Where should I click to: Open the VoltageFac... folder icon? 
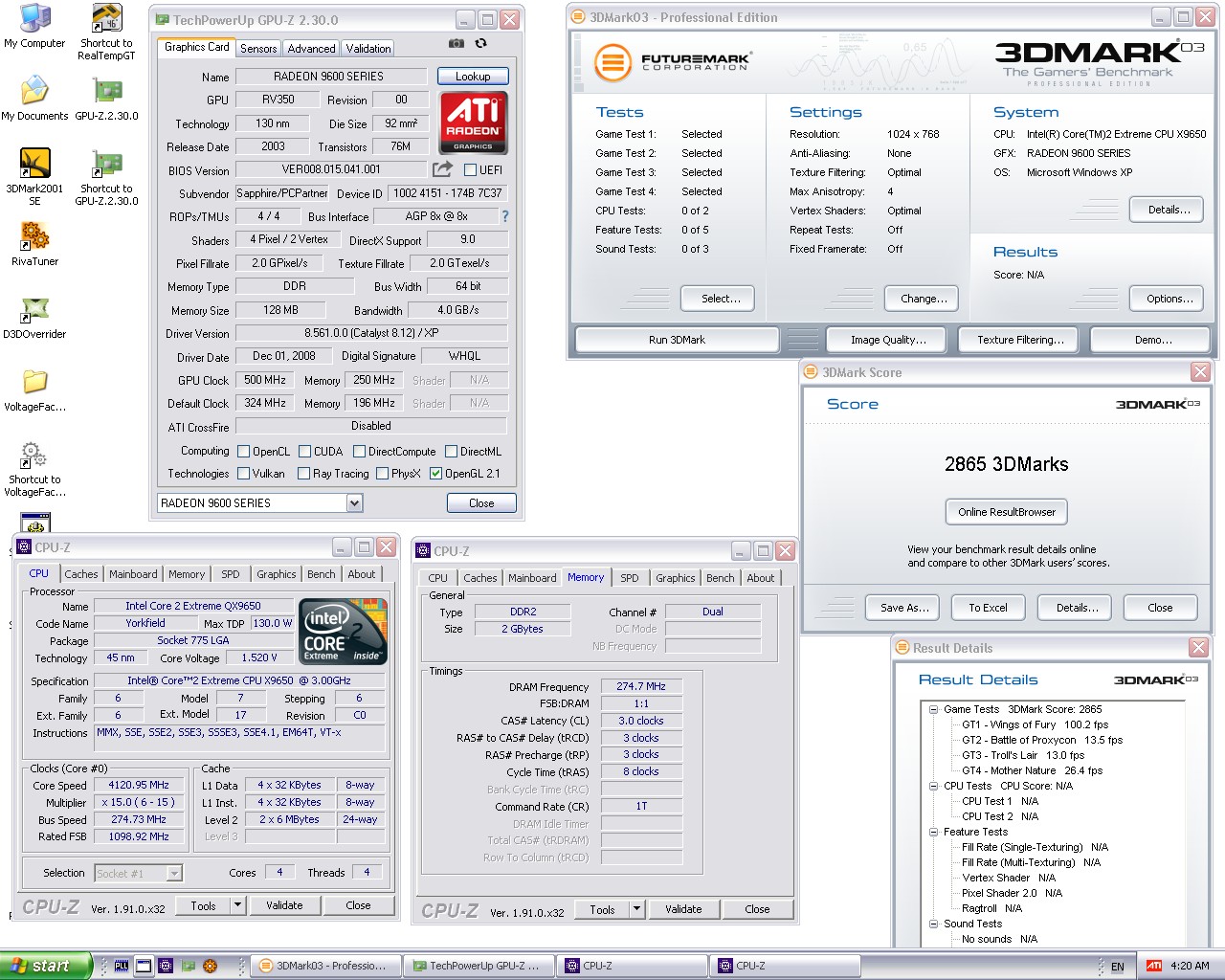[x=34, y=390]
